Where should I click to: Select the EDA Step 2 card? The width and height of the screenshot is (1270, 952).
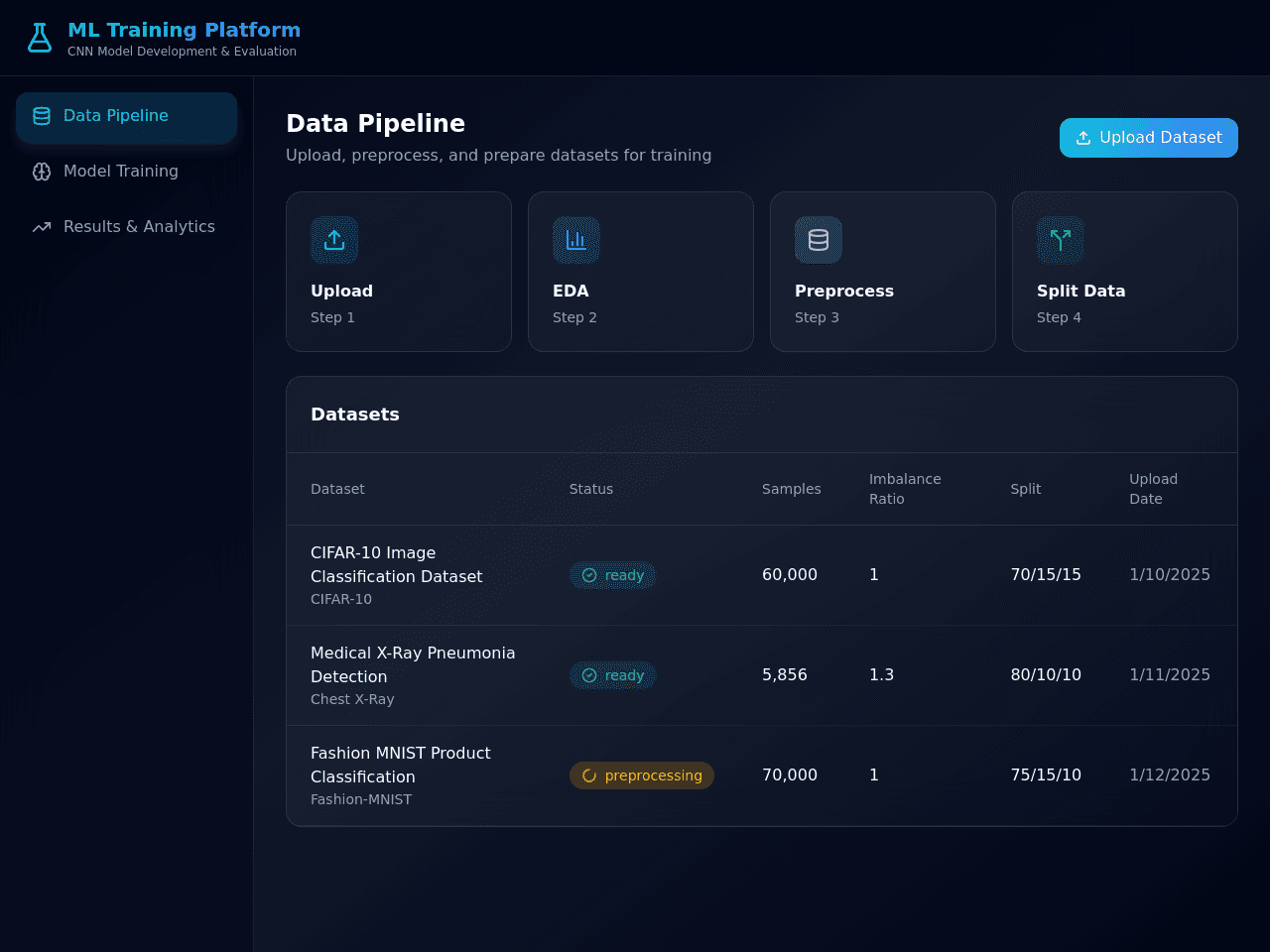click(641, 272)
